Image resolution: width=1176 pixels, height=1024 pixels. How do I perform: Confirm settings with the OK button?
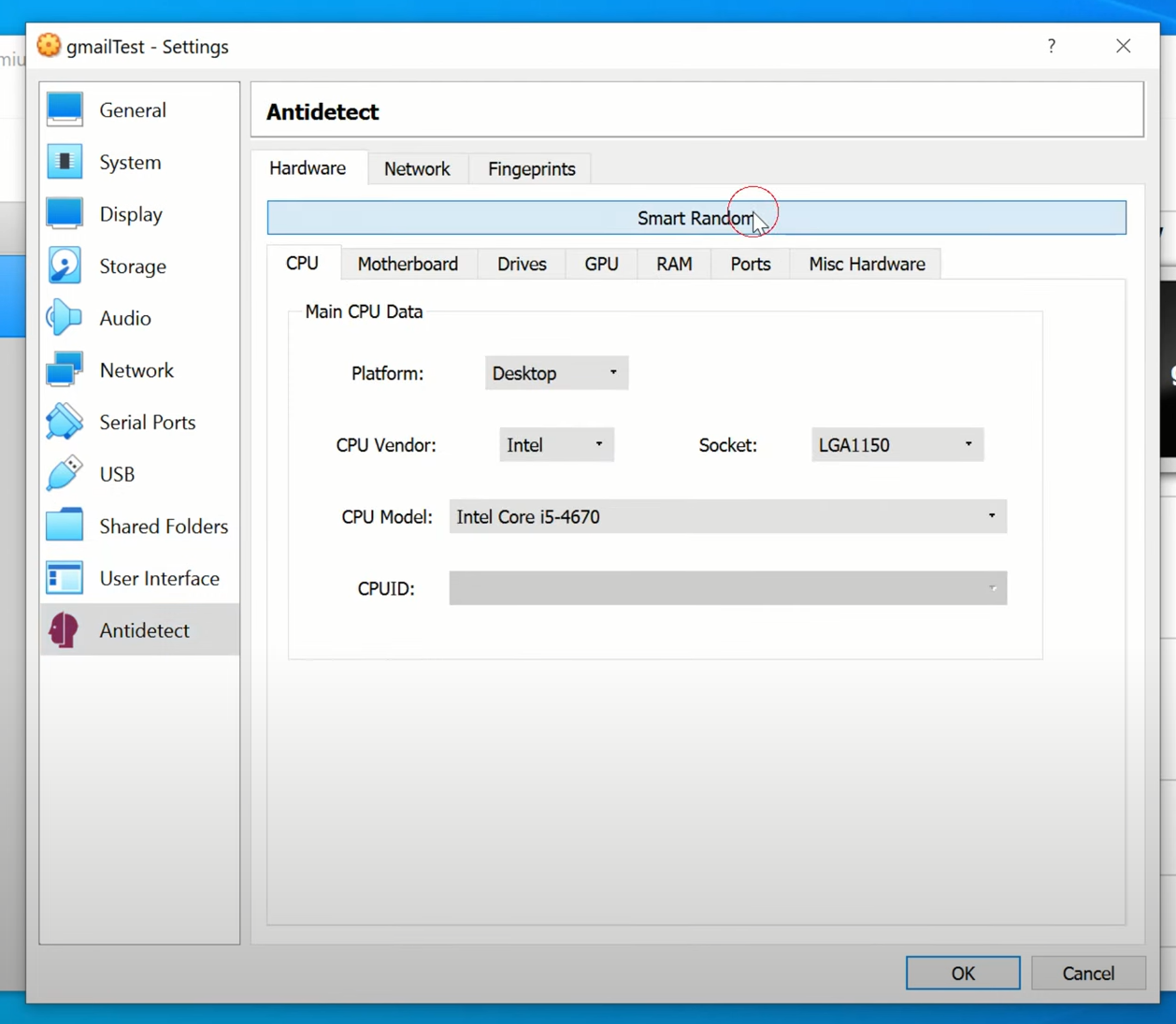pyautogui.click(x=963, y=974)
